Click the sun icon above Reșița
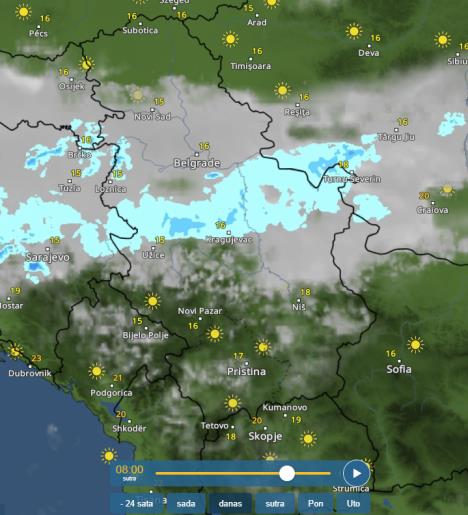468x515 pixels. (x=282, y=90)
